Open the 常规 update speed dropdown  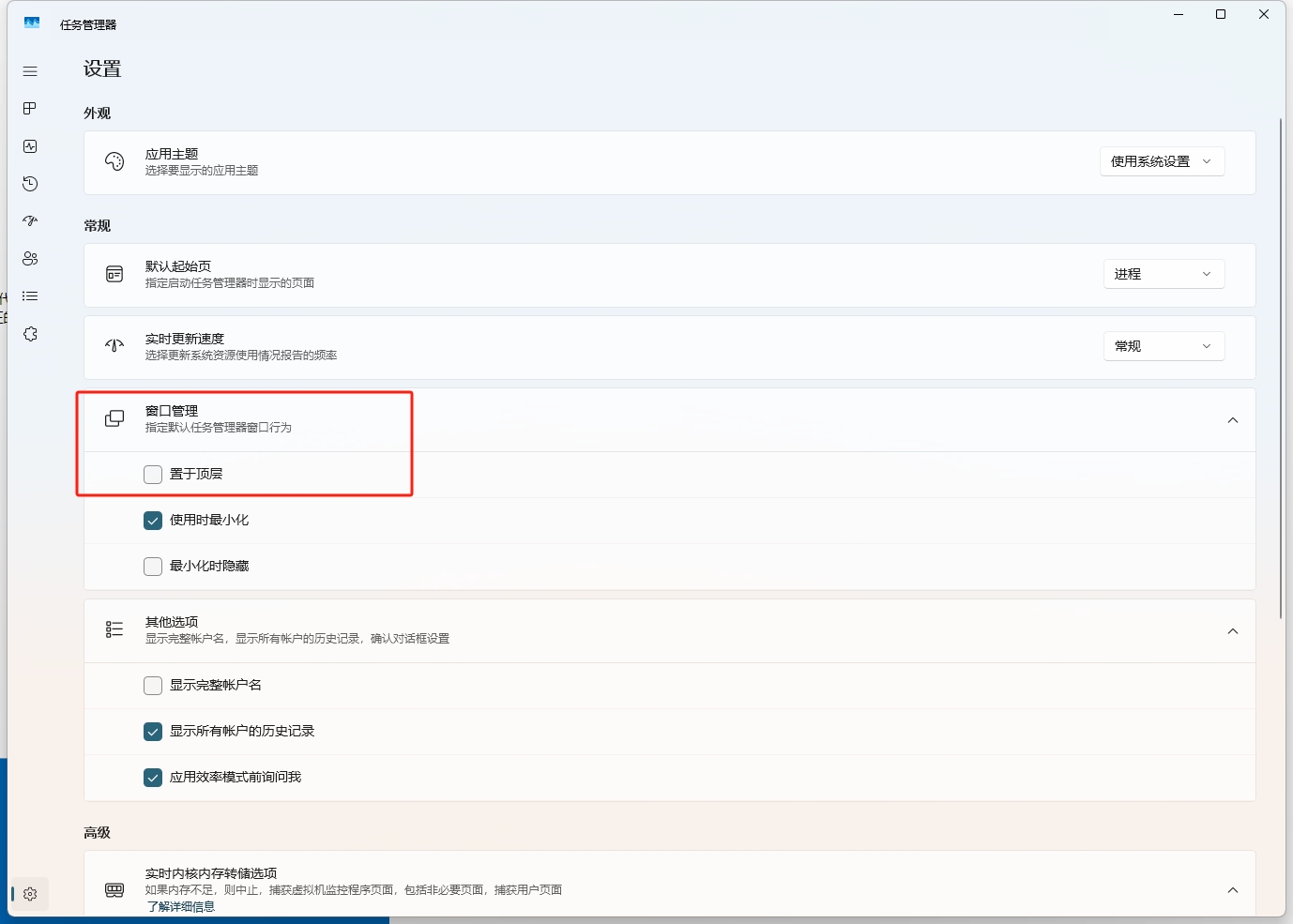coord(1164,346)
